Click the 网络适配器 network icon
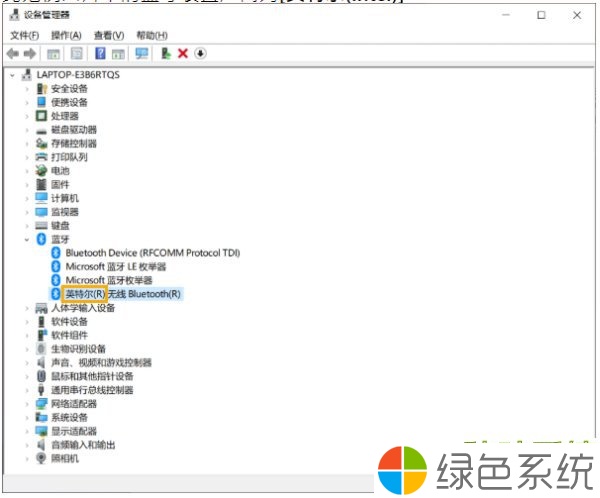Viewport: 600px width, 498px height. pos(41,404)
